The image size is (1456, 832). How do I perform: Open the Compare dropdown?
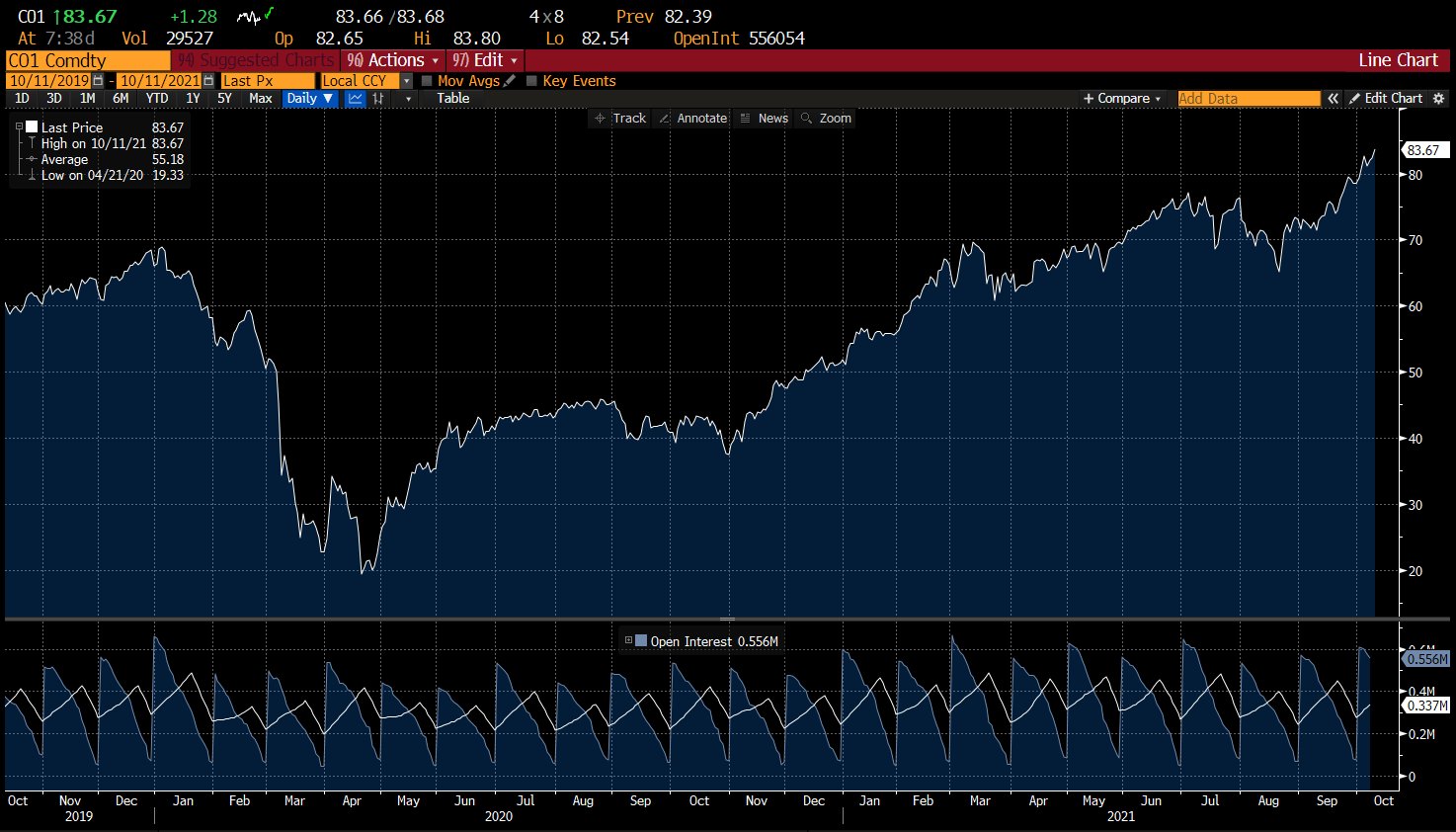click(1122, 99)
